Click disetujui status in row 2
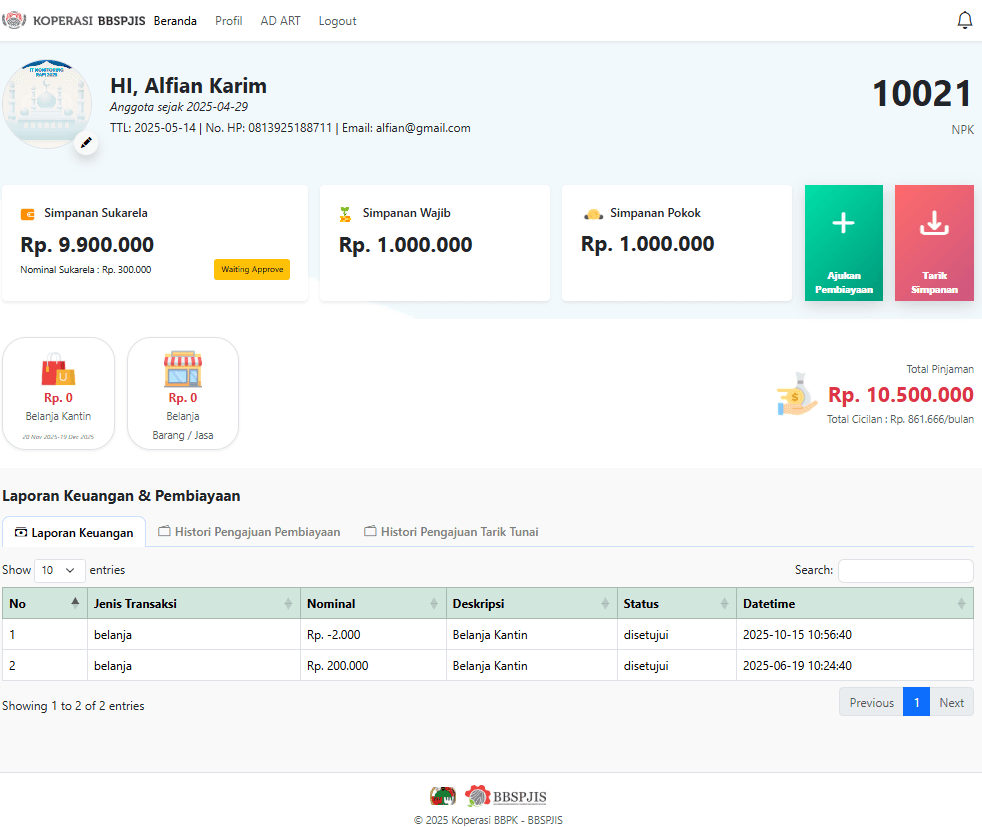The image size is (982, 827). (x=646, y=665)
